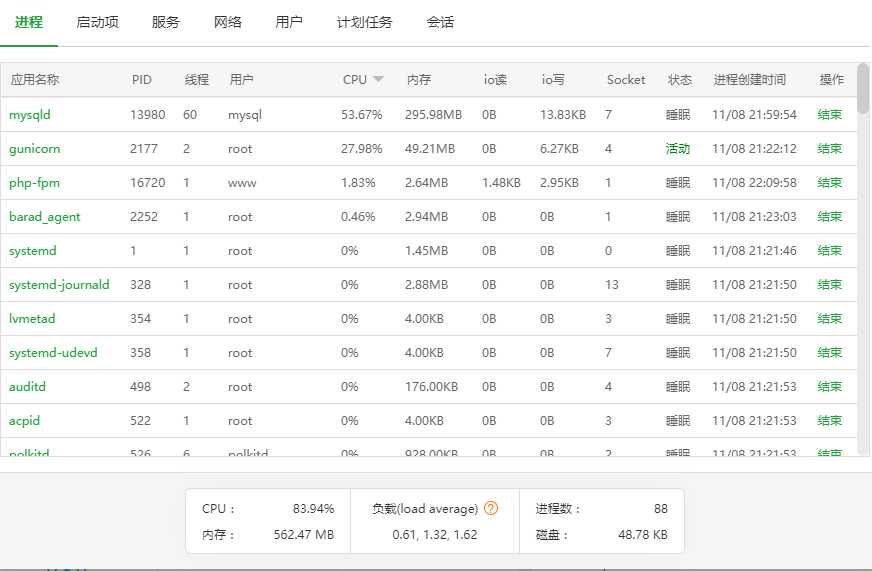End the barad_agent process with 结束
This screenshot has height=571, width=872.
[830, 216]
